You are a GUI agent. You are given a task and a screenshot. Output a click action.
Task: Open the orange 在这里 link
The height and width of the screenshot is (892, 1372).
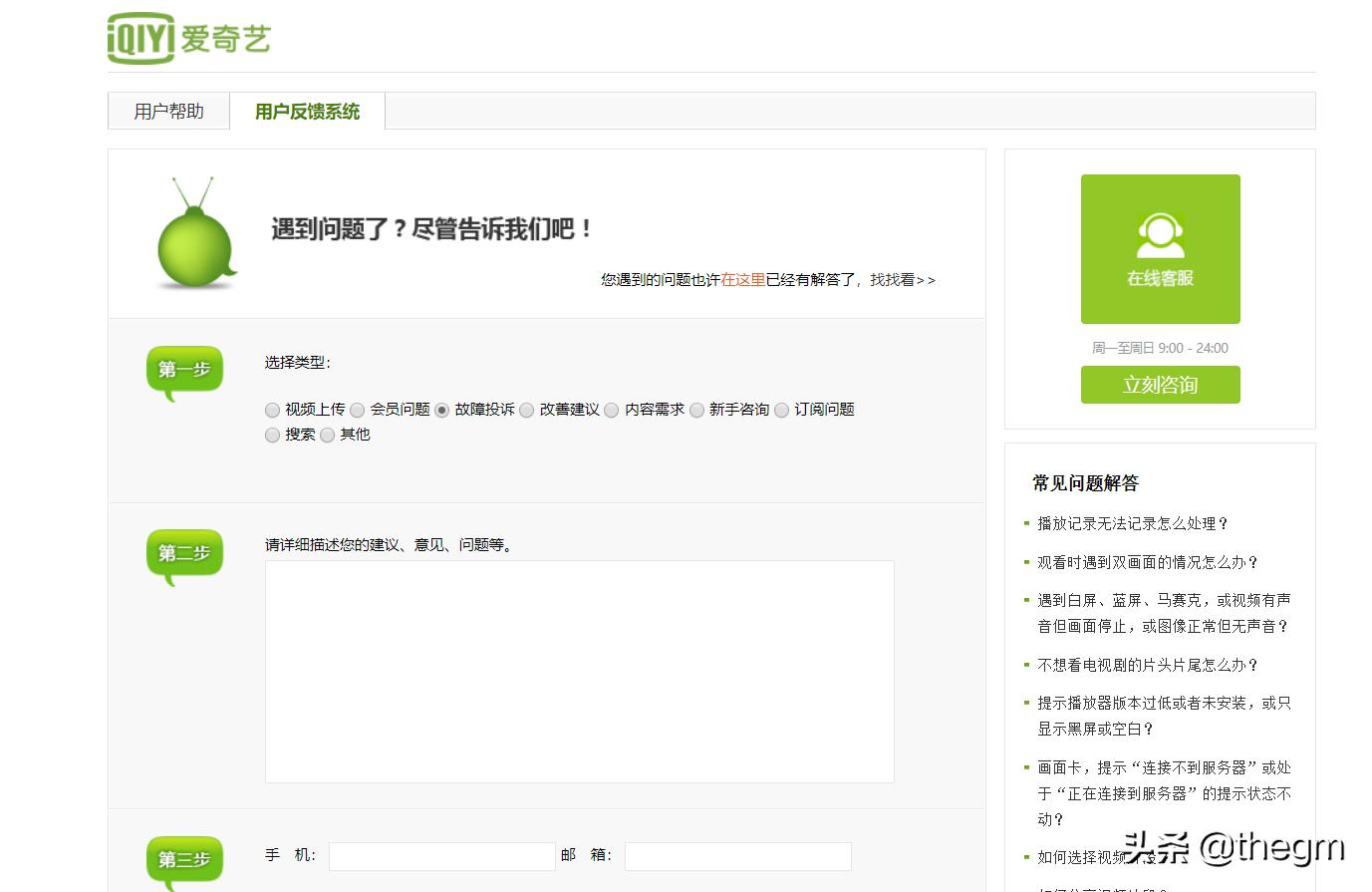pyautogui.click(x=741, y=280)
